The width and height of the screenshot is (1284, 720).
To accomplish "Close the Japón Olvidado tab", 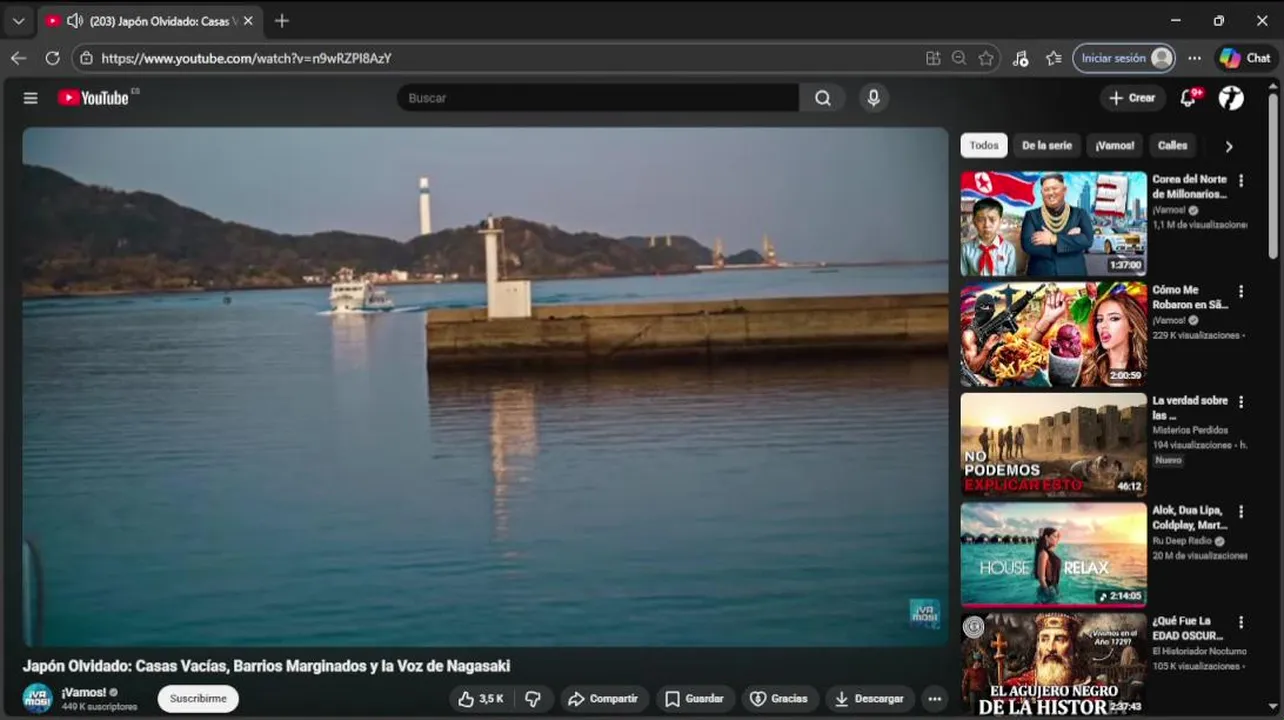I will pos(248,21).
